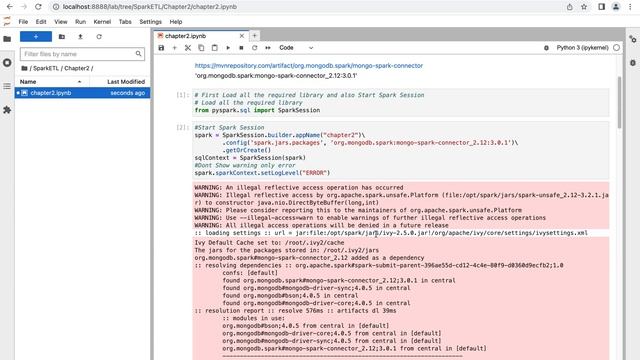Switch kernel via Python 3 (ipykernel) label
The width and height of the screenshot is (640, 360).
[582, 48]
